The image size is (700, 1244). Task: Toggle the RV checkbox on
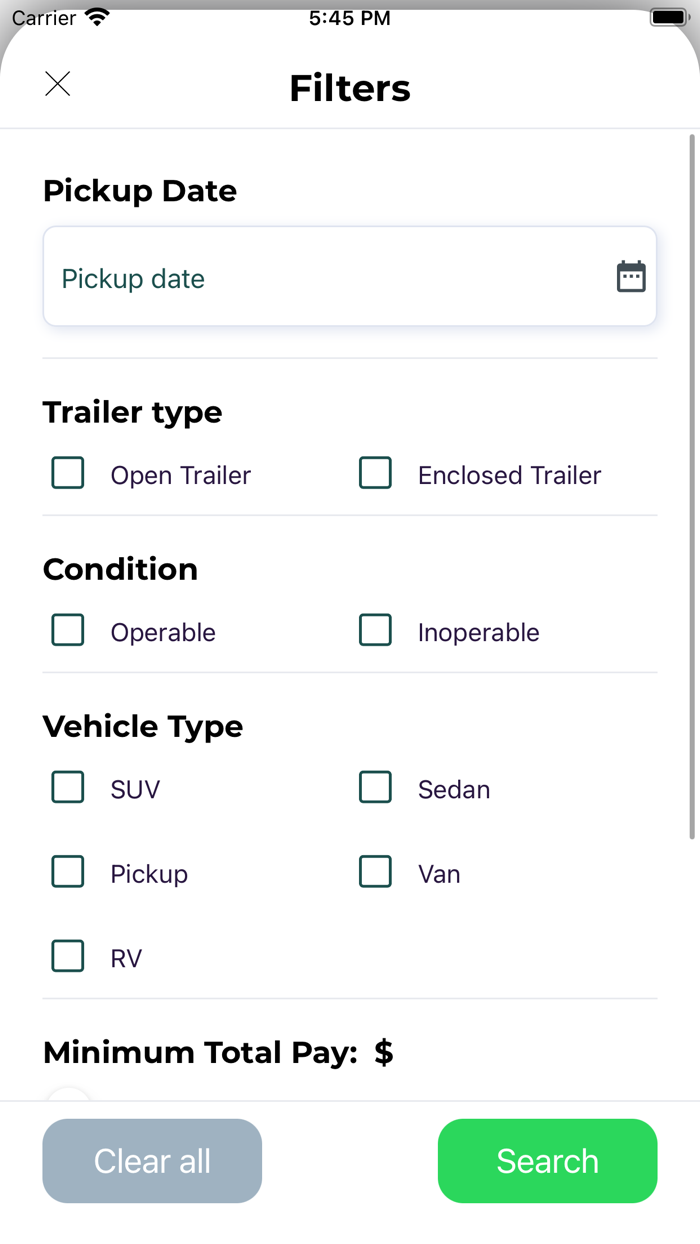pos(67,955)
